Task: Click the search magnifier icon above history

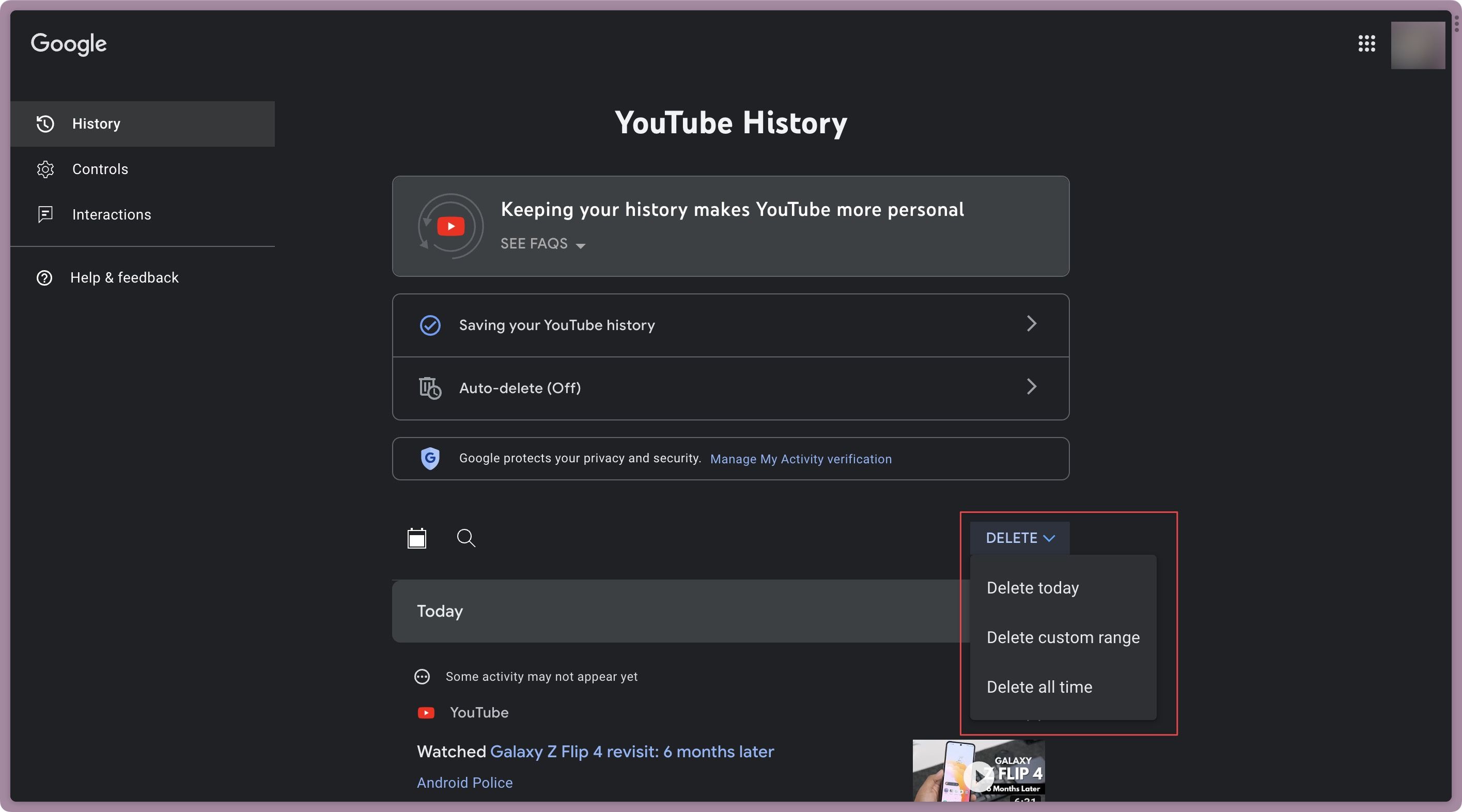Action: tap(466, 538)
